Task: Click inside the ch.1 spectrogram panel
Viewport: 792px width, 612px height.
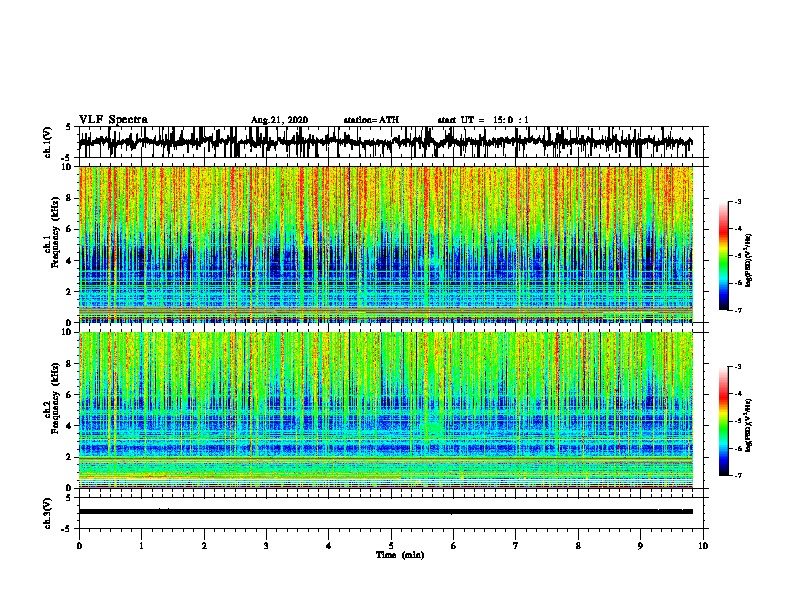Action: 386,244
